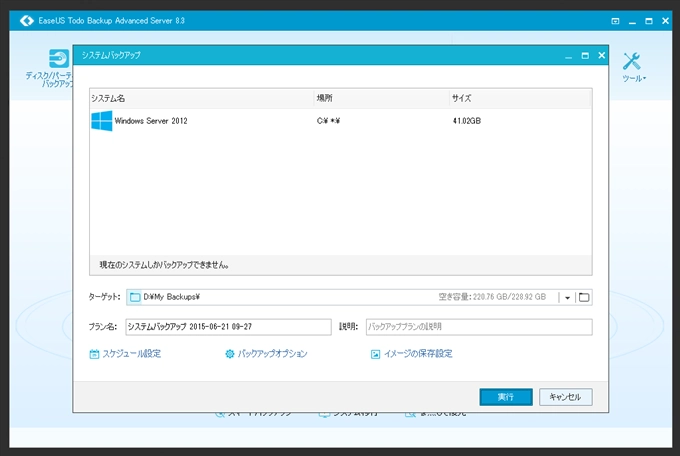Open イメージの保存設定 link
Viewport: 680px width, 456px height.
(418, 354)
